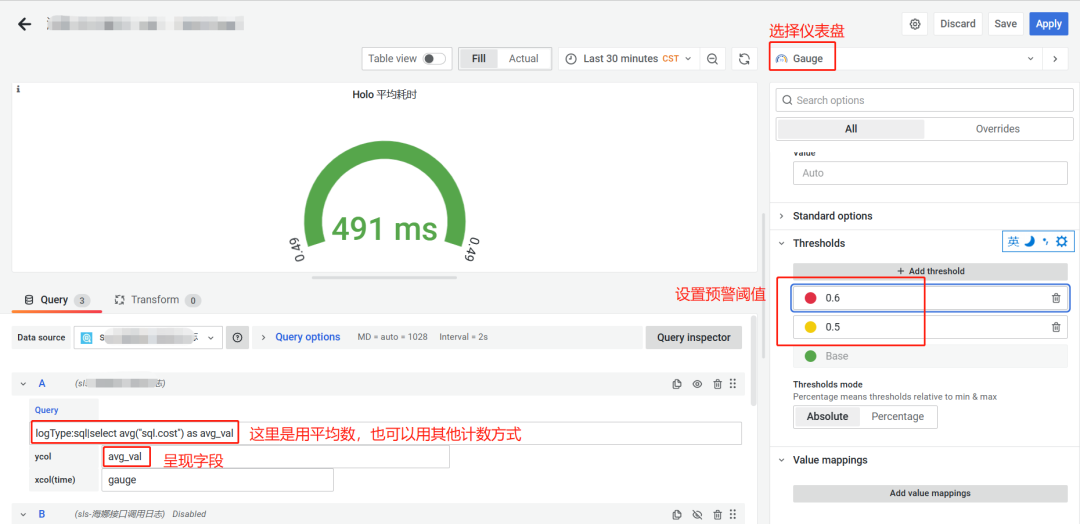Open the Query inspector
Viewport: 1080px width, 524px height.
tap(694, 337)
